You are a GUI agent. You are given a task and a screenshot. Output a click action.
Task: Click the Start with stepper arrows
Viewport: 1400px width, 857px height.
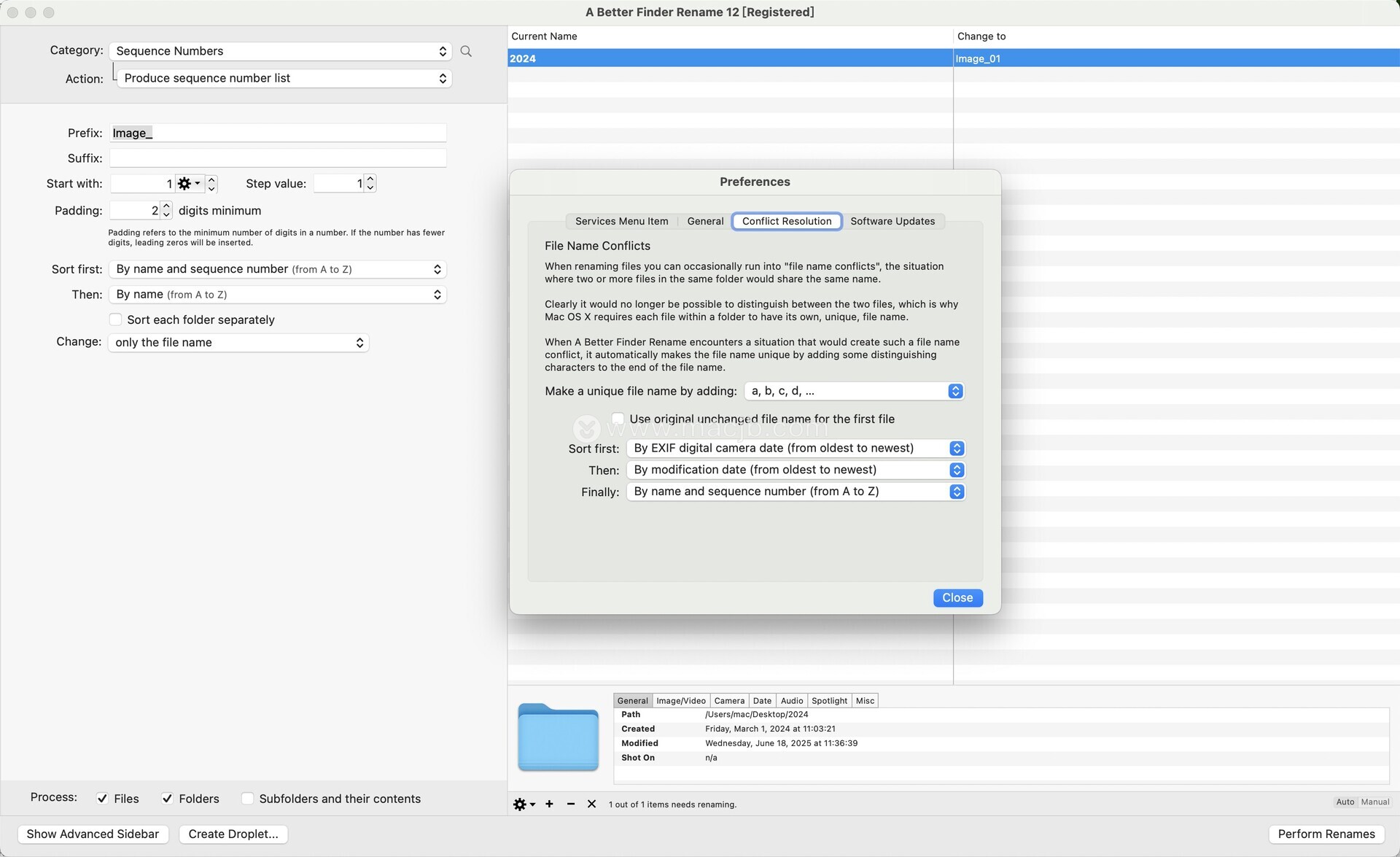pos(211,184)
